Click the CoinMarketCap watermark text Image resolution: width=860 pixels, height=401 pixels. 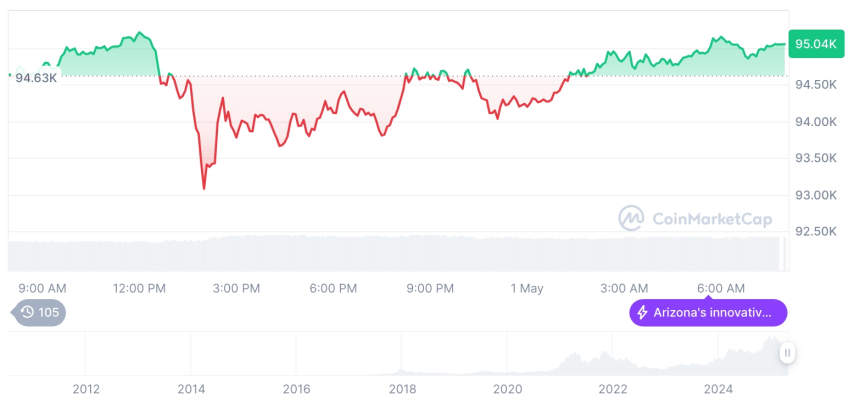(x=711, y=219)
